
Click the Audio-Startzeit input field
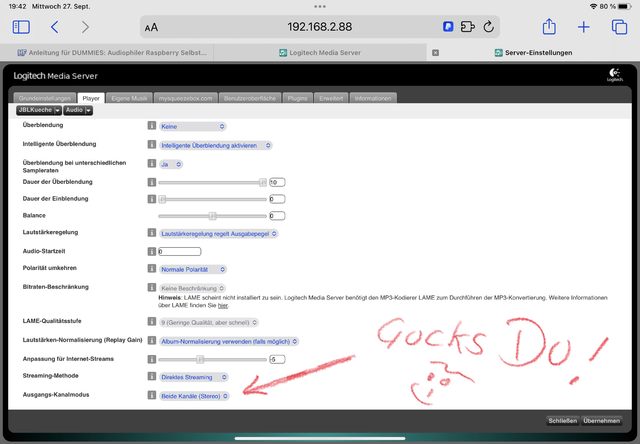[x=180, y=251]
